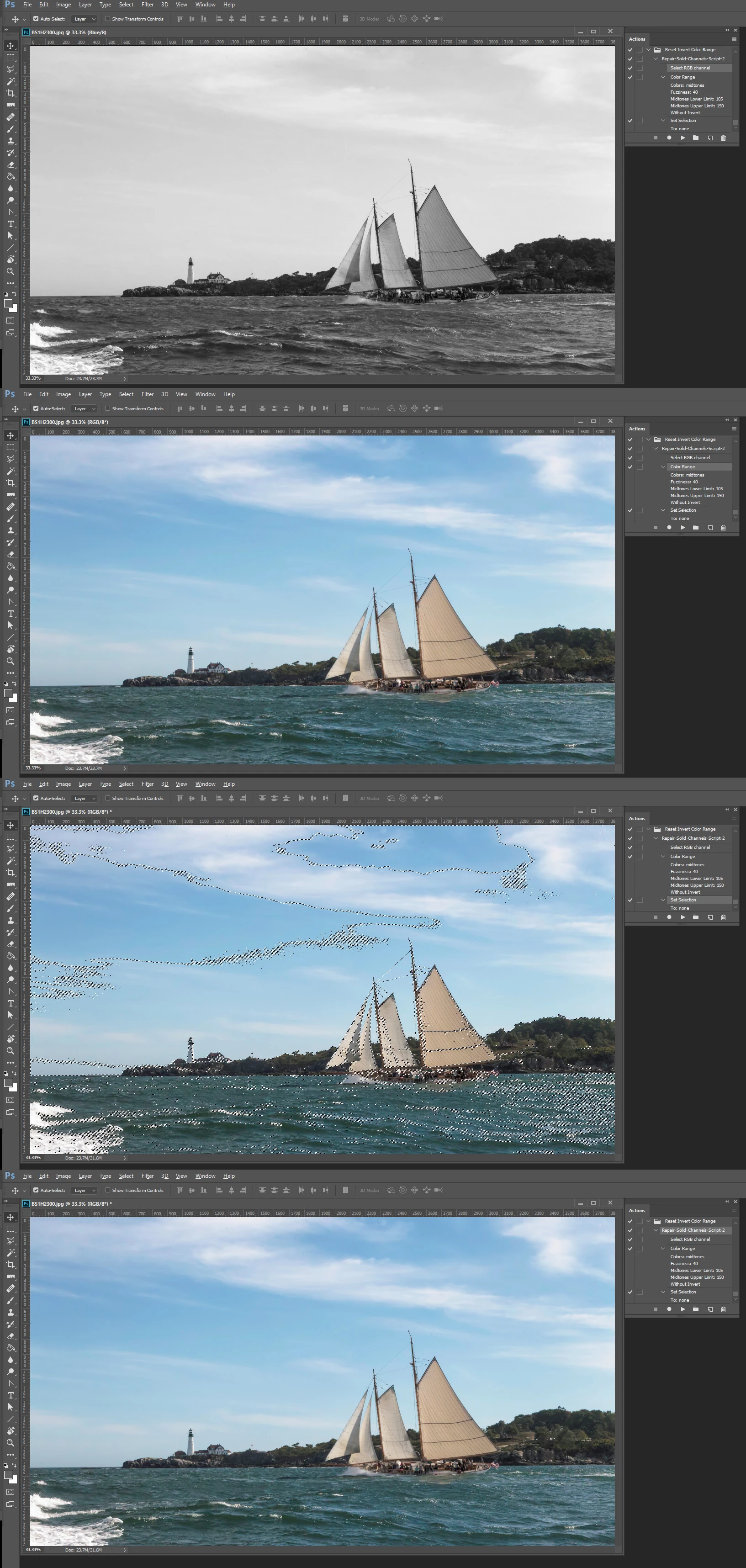Screen dimensions: 746x1568
Task: Switch to Actions tab in grayscale Blue/8 window
Action: click(637, 39)
